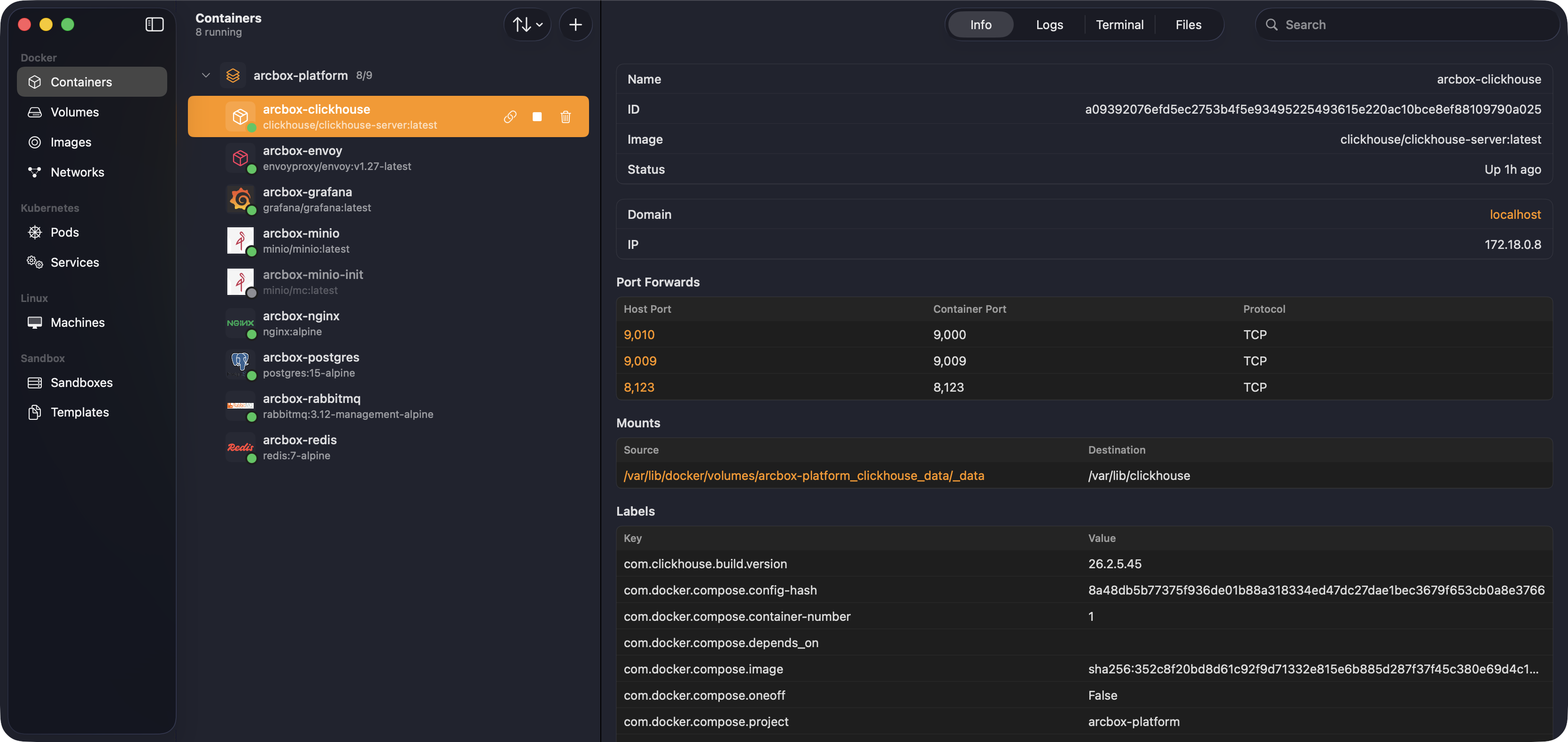Open the Files tab
The width and height of the screenshot is (1568, 742).
[x=1188, y=25]
